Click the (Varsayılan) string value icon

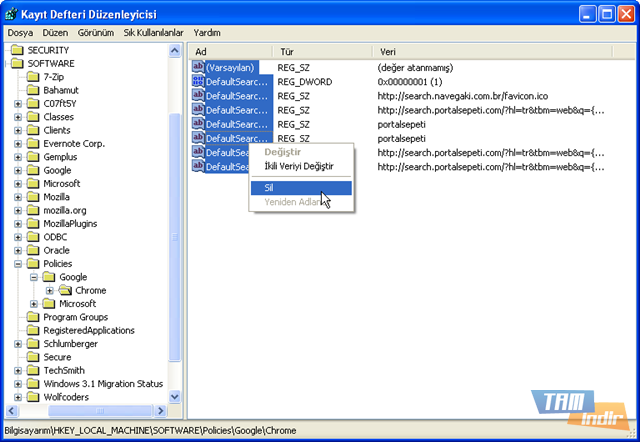198,67
